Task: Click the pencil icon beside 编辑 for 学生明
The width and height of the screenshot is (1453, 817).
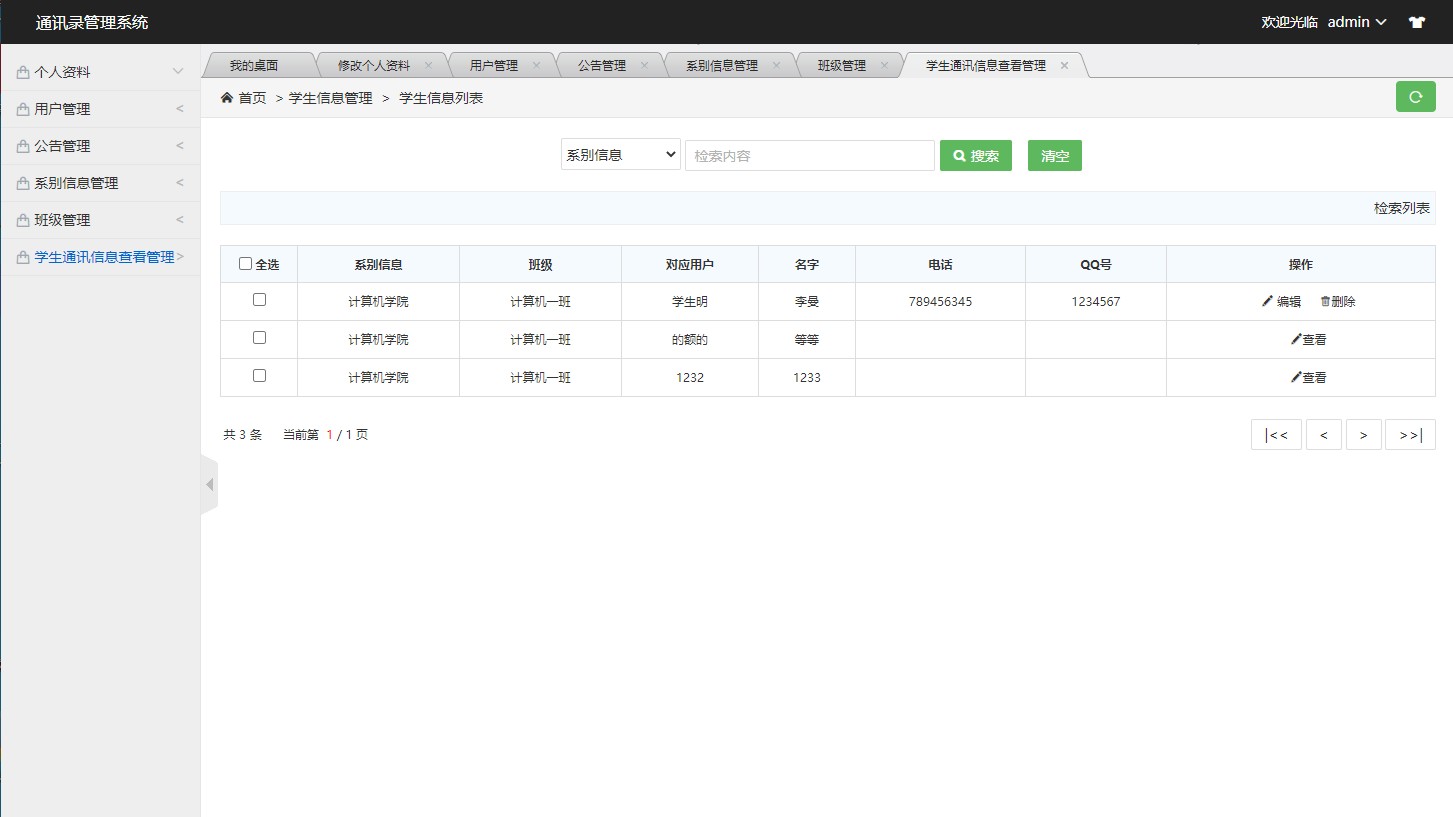Action: 1267,301
